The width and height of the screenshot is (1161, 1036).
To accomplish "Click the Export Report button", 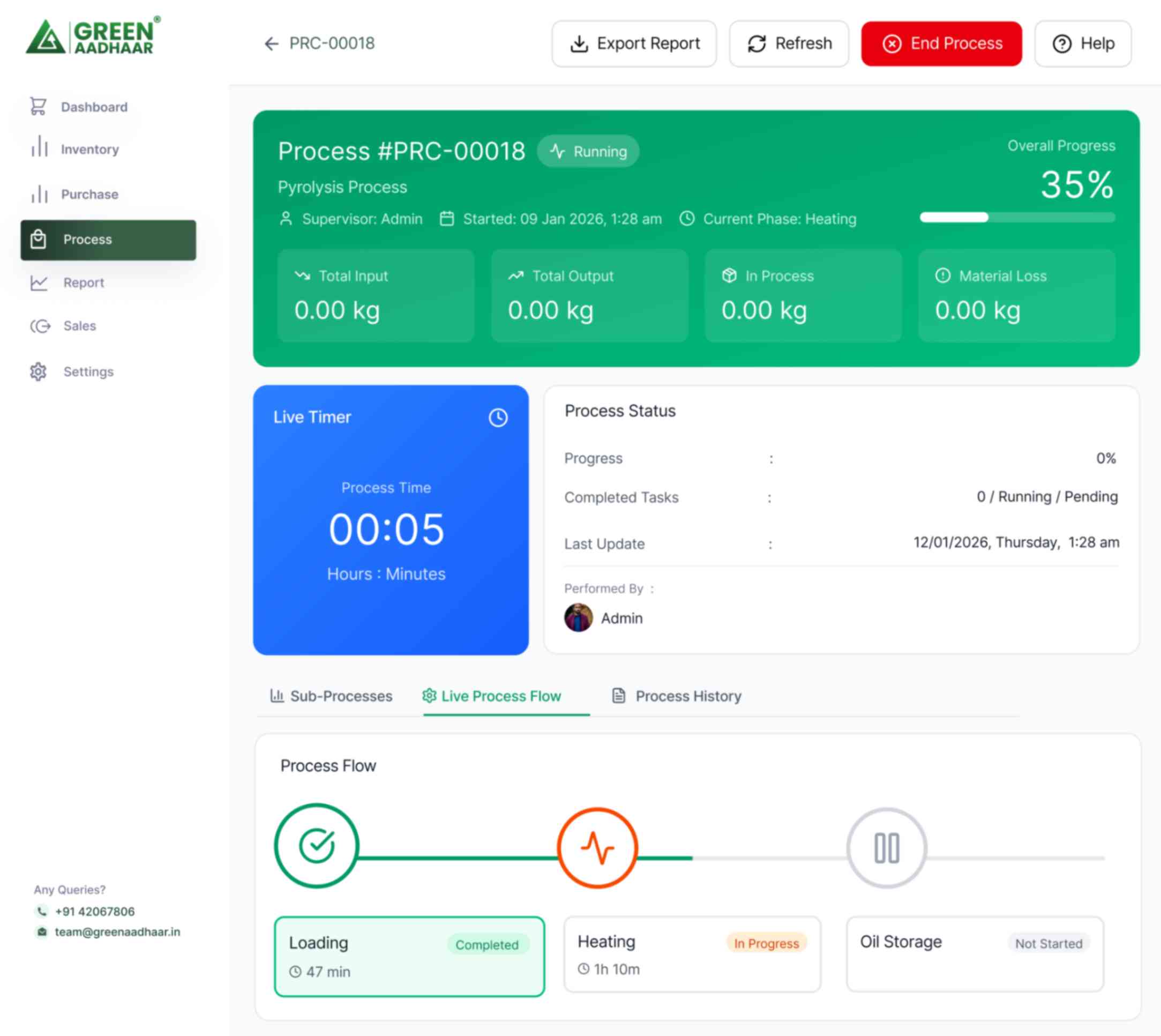I will pyautogui.click(x=634, y=44).
